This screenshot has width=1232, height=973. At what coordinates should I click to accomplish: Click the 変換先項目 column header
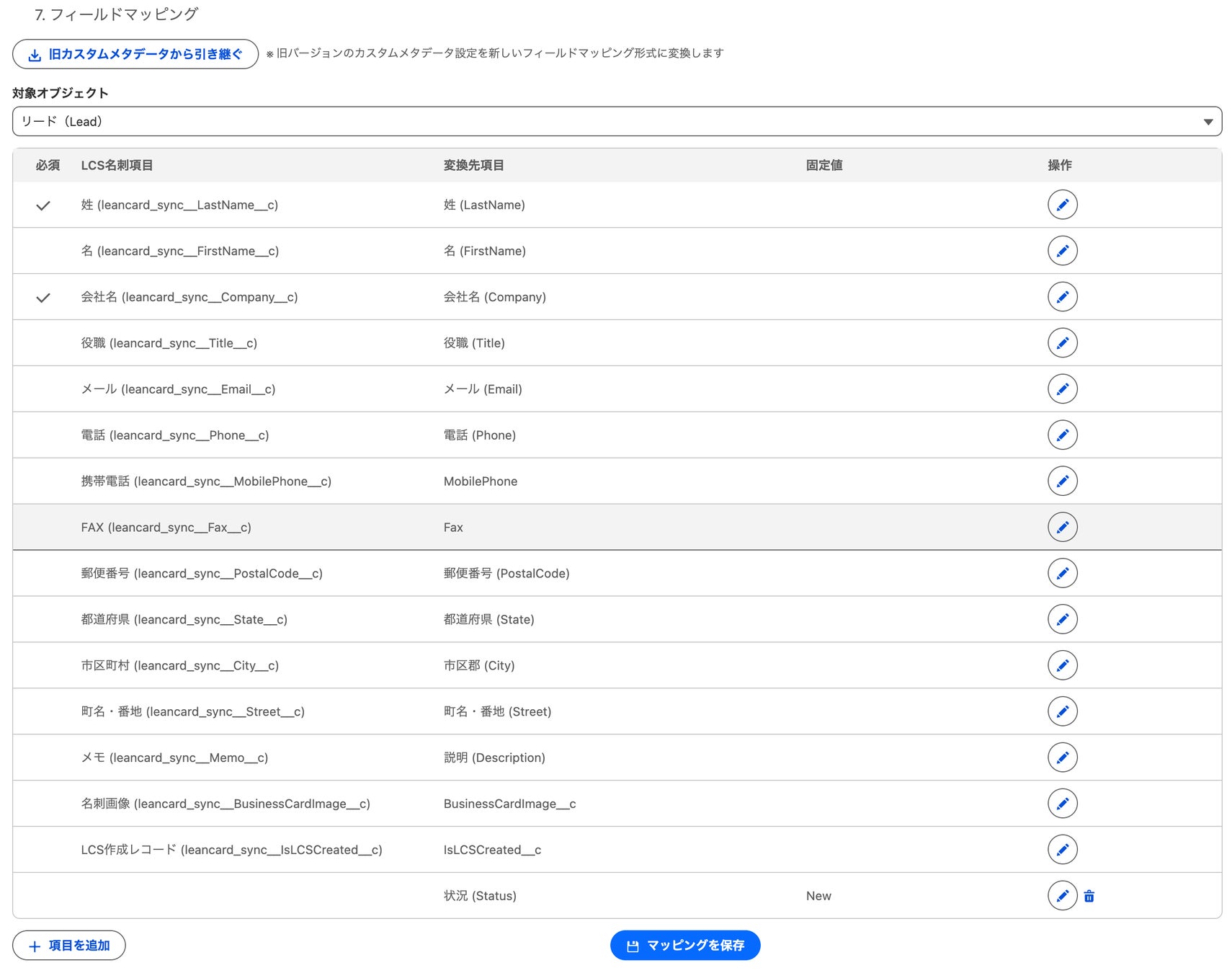coord(473,165)
